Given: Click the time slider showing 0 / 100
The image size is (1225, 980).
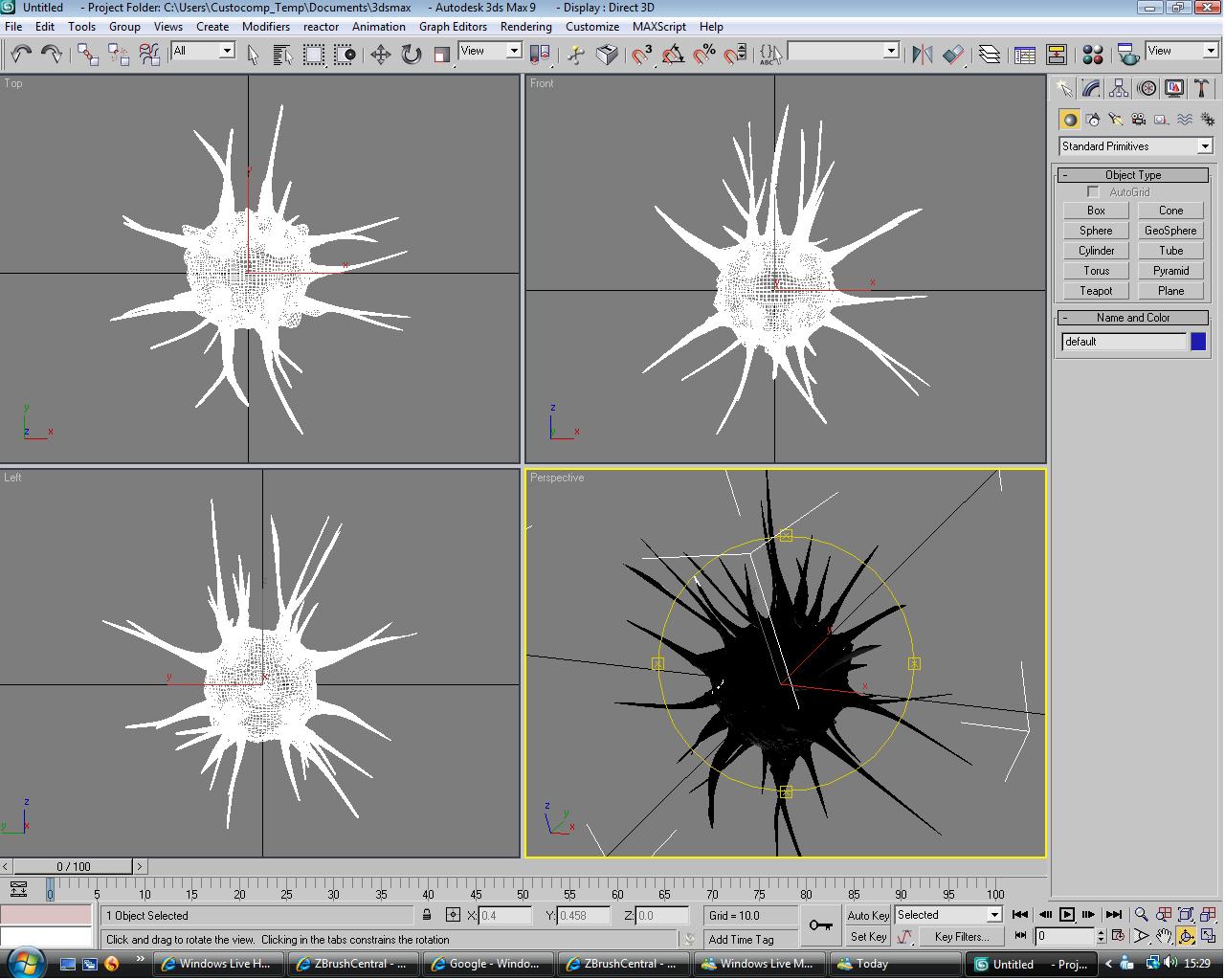Looking at the screenshot, I should coord(74,867).
